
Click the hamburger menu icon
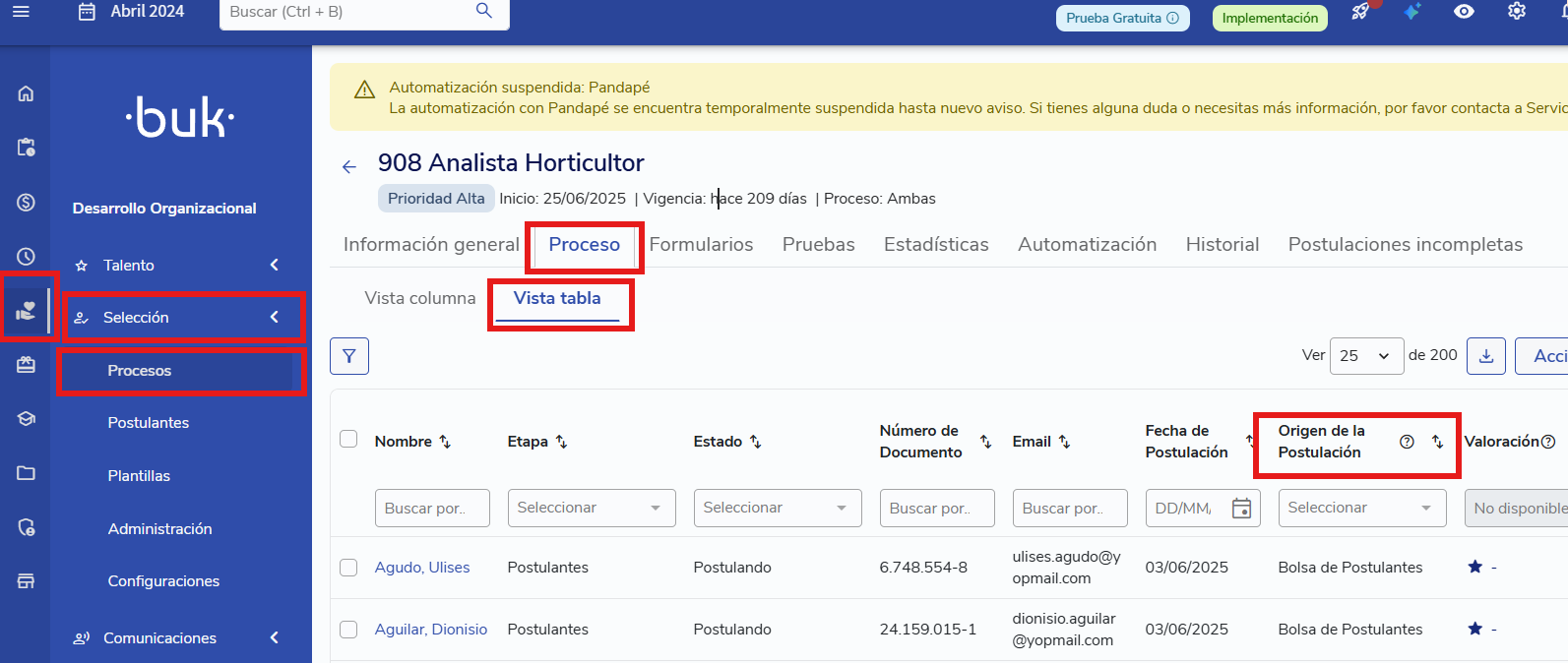(x=21, y=12)
